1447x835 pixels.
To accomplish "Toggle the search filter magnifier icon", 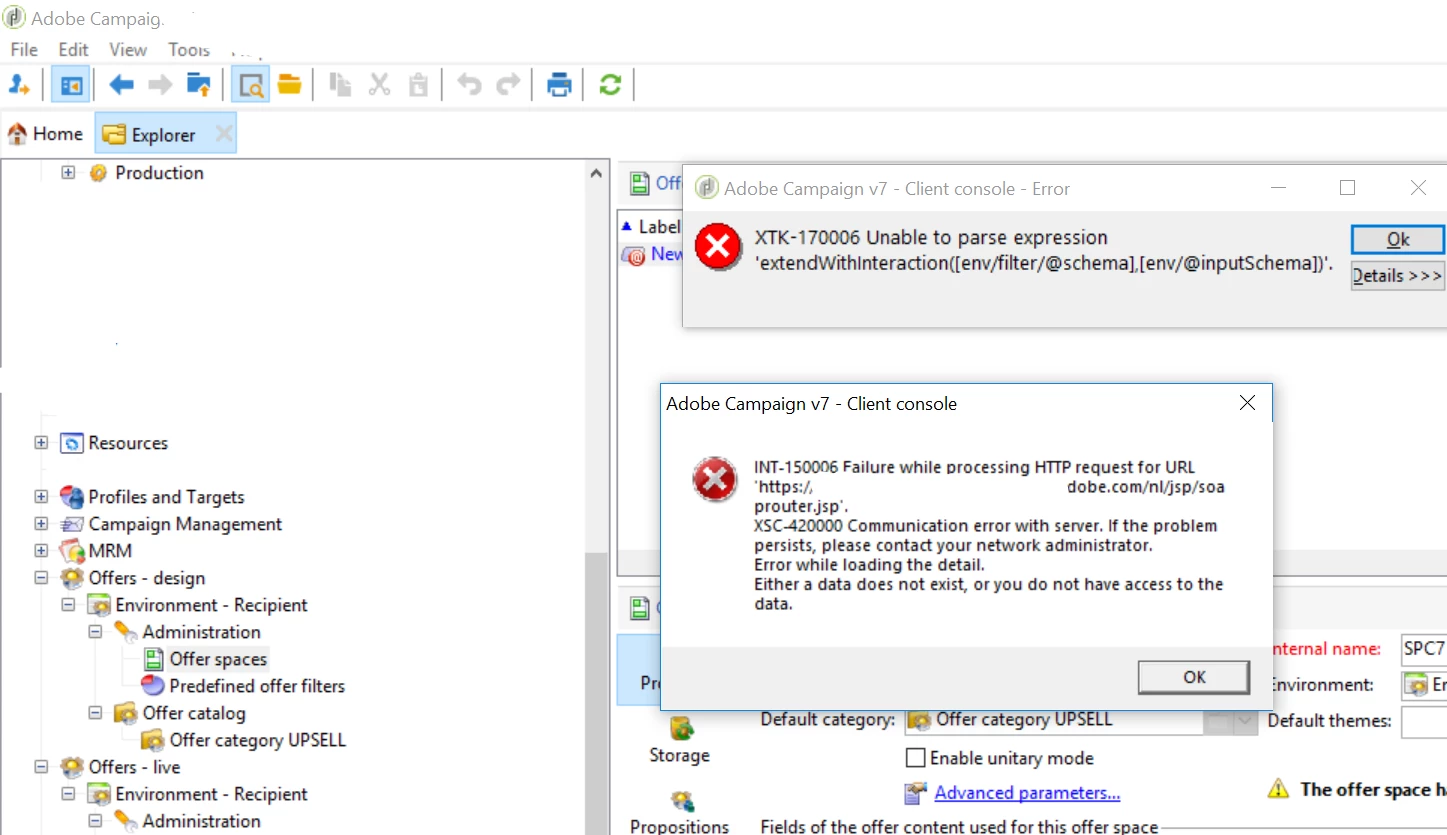I will coord(250,85).
